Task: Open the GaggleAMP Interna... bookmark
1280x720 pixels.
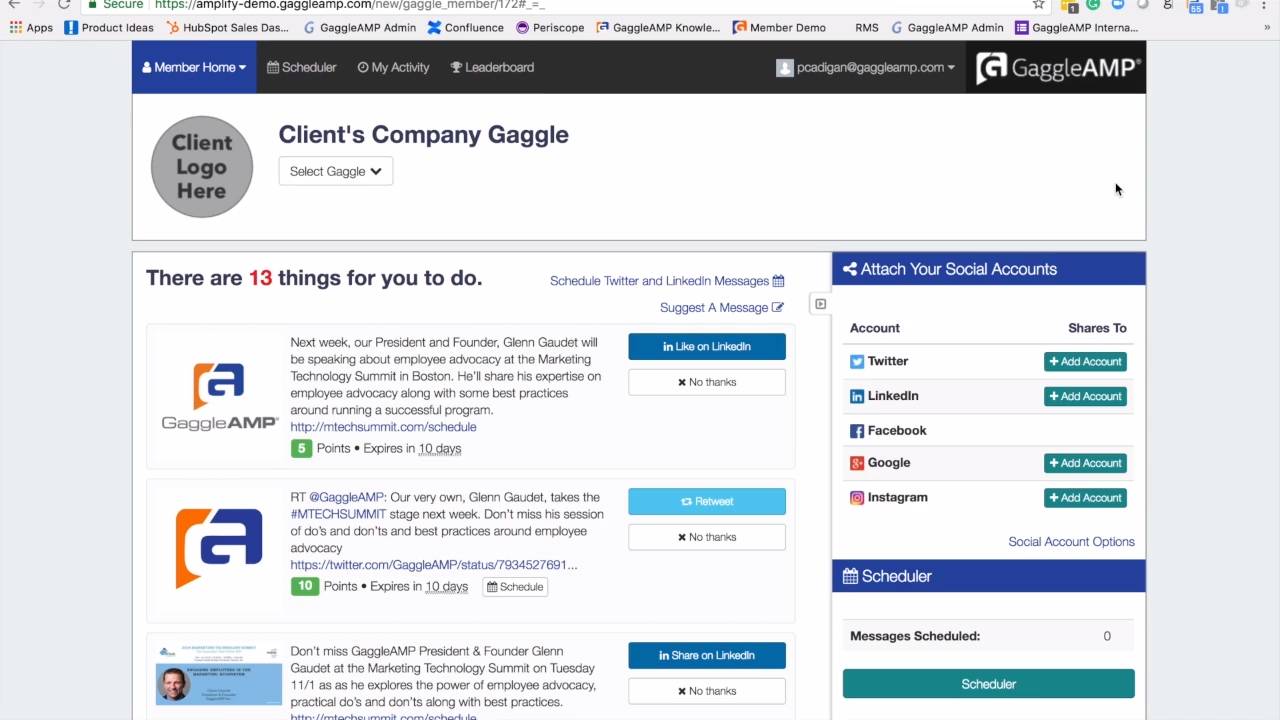Action: 1076,28
